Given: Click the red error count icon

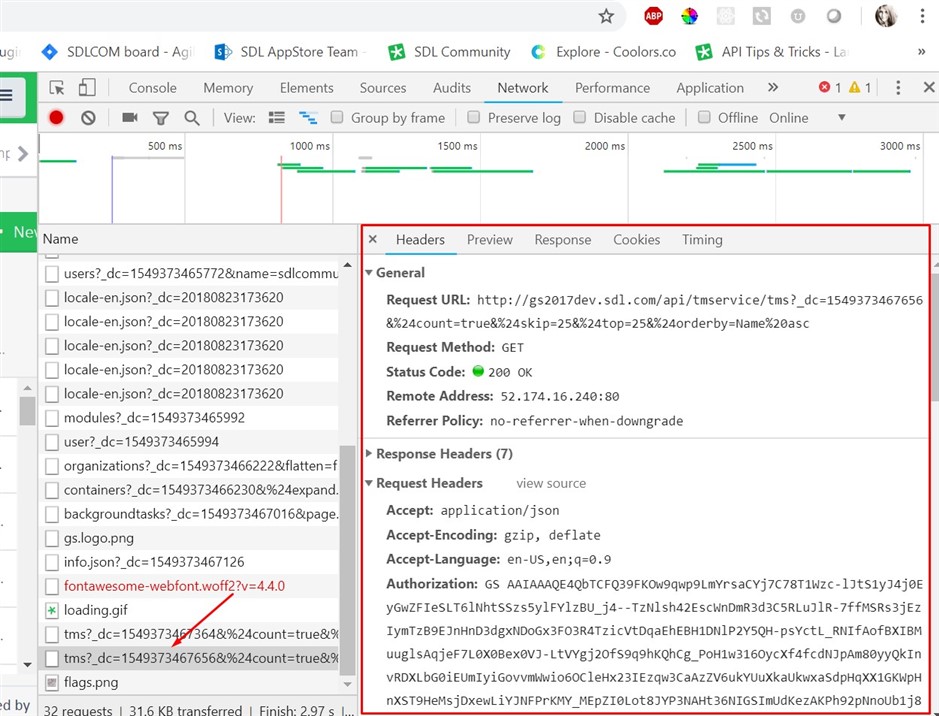Looking at the screenshot, I should point(825,87).
